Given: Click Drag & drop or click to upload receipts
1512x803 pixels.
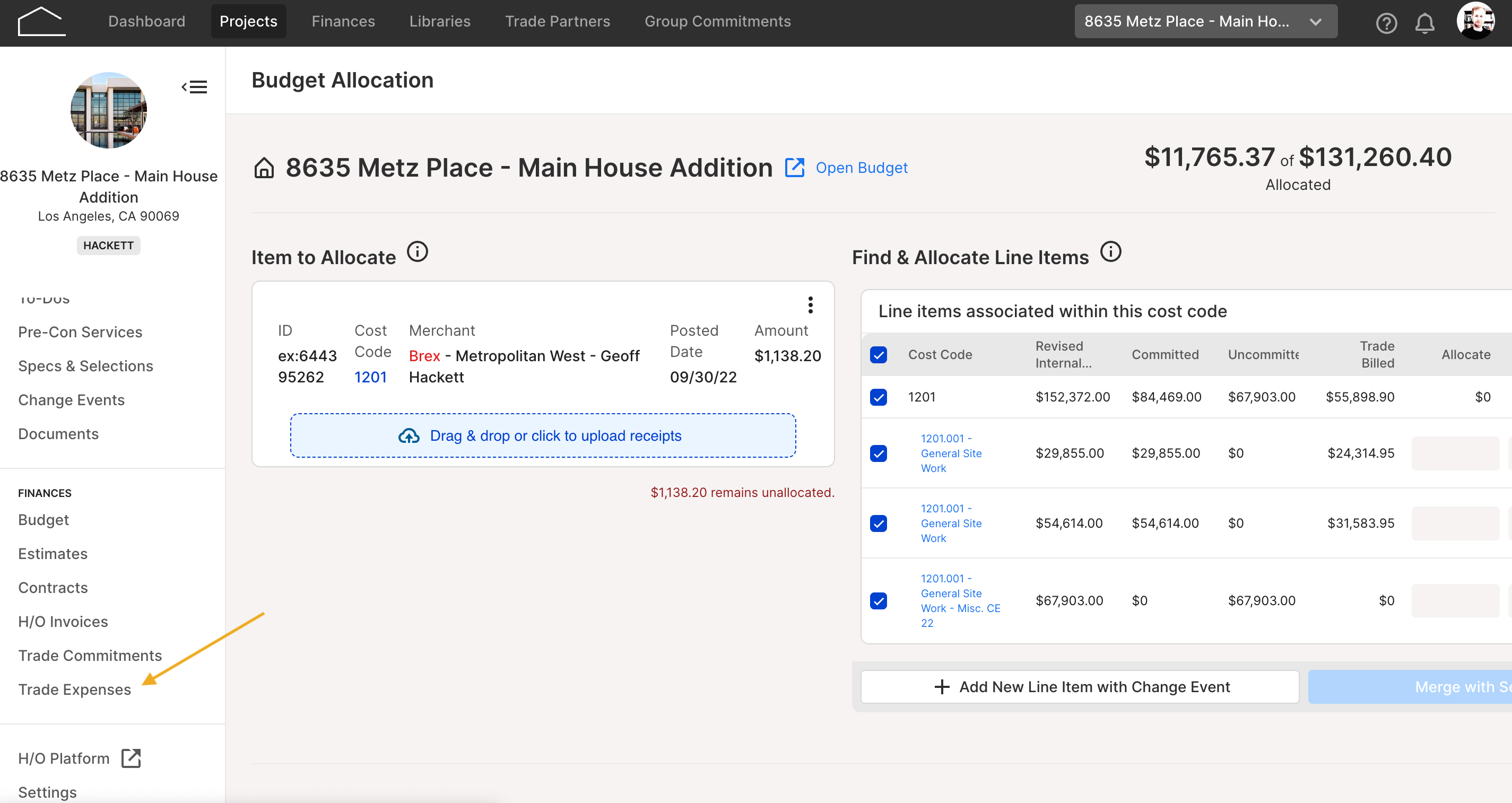Looking at the screenshot, I should pyautogui.click(x=543, y=435).
